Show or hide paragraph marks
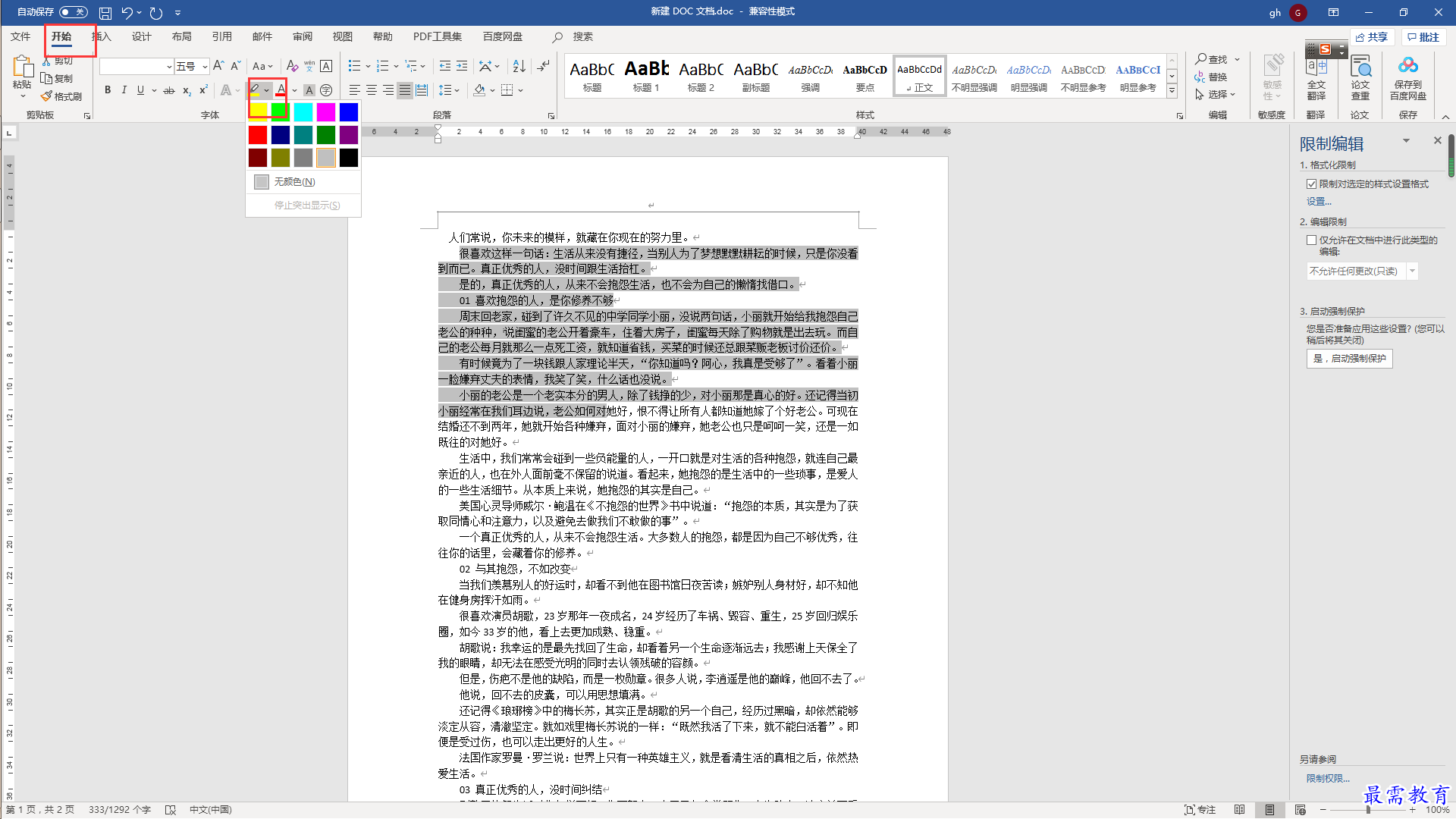 coord(543,66)
